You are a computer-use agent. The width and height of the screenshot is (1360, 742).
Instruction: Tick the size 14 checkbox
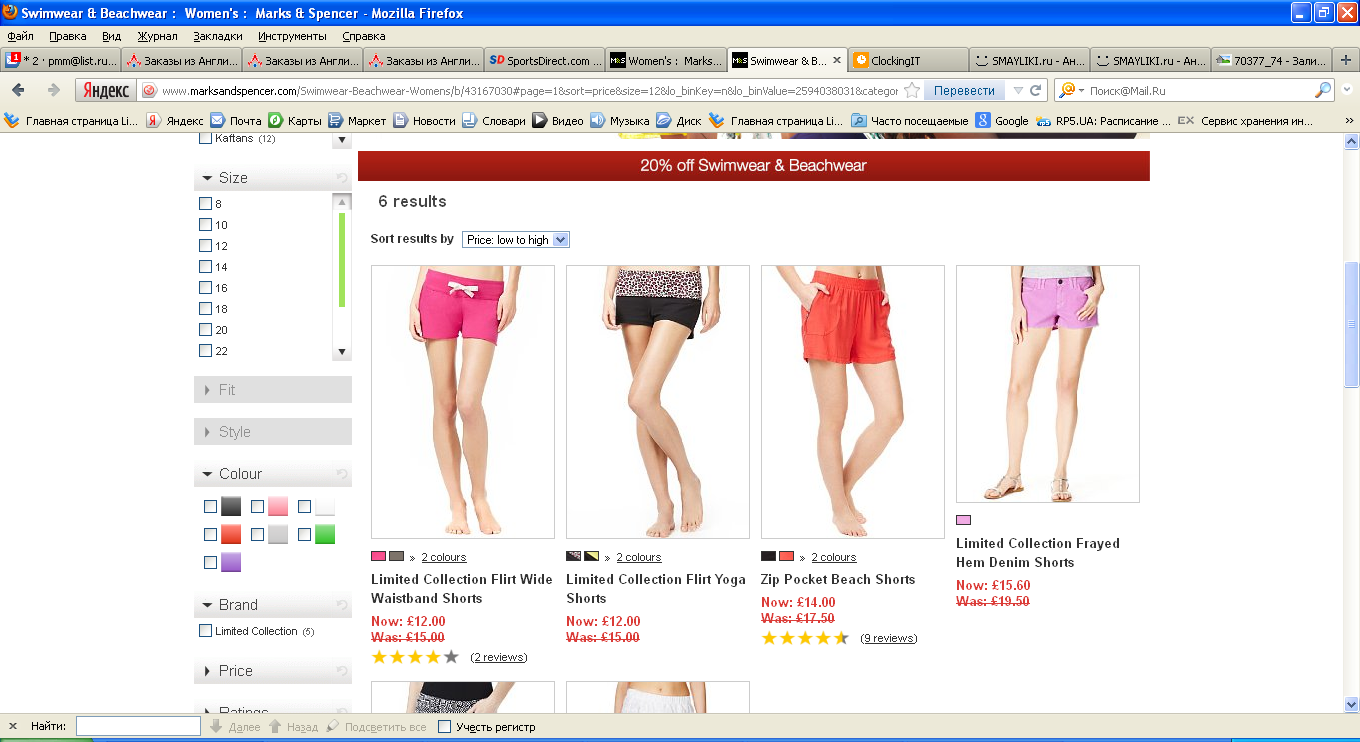(205, 267)
